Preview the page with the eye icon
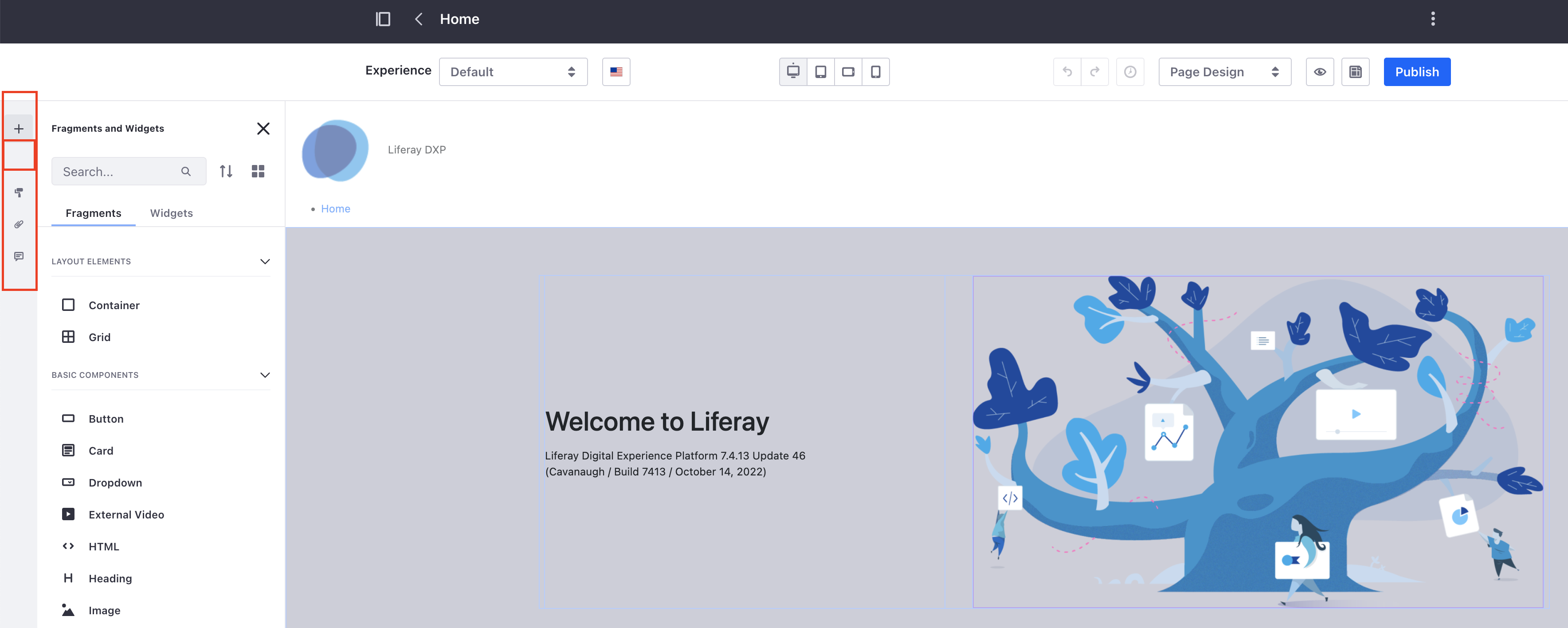Screen dimensions: 1568x628 click(x=1320, y=72)
